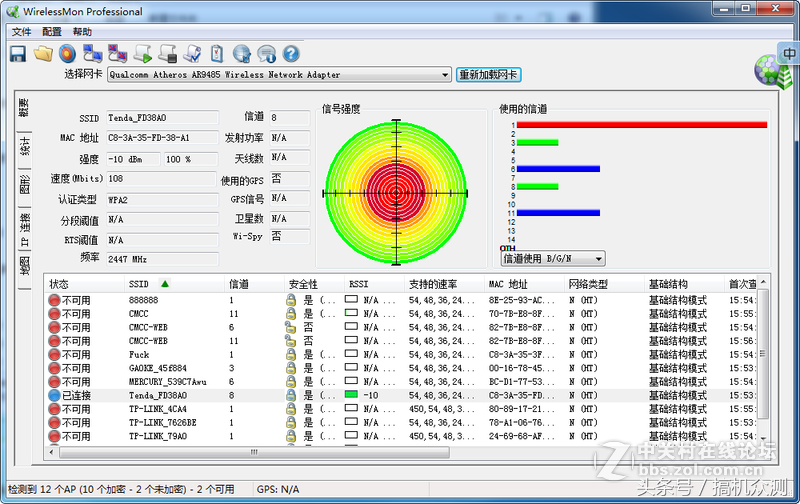Click the 频率 field showing 2447 MHz

[162, 259]
